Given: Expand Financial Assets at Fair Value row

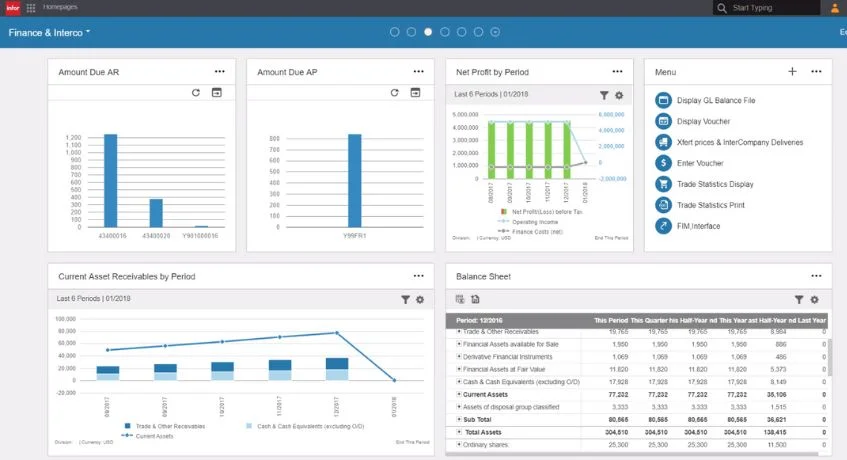Looking at the screenshot, I should pos(459,369).
